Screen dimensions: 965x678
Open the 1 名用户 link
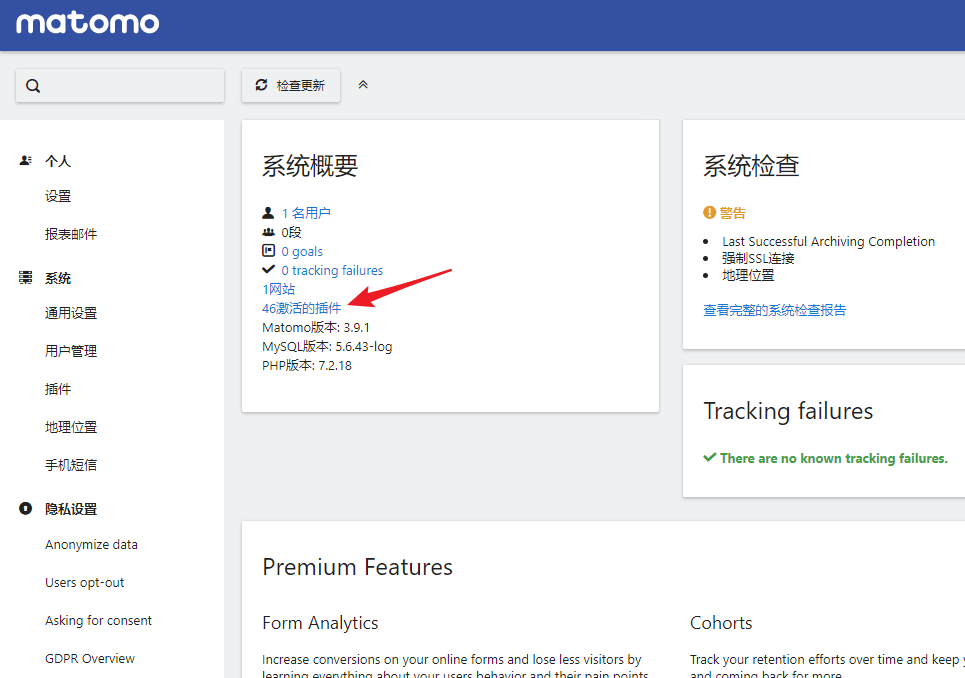click(x=306, y=213)
